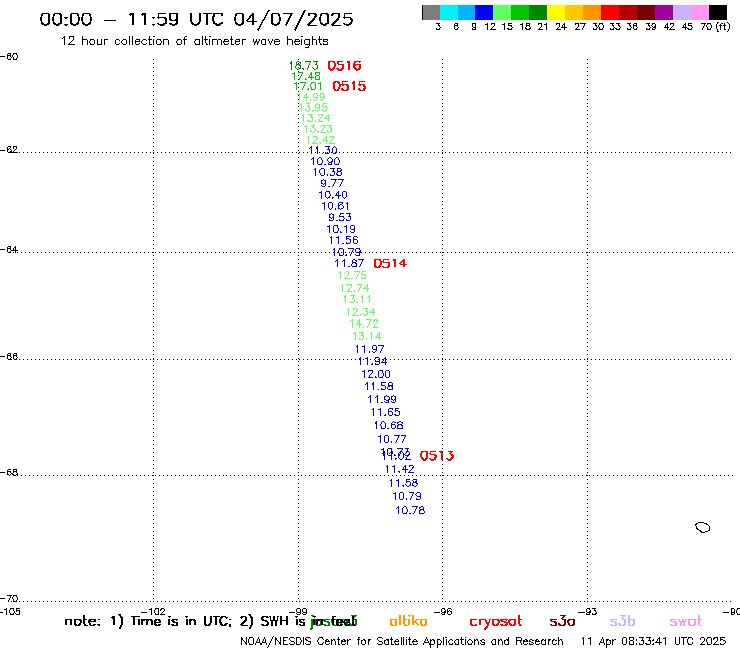Click the 0516 time stamp

pos(344,66)
